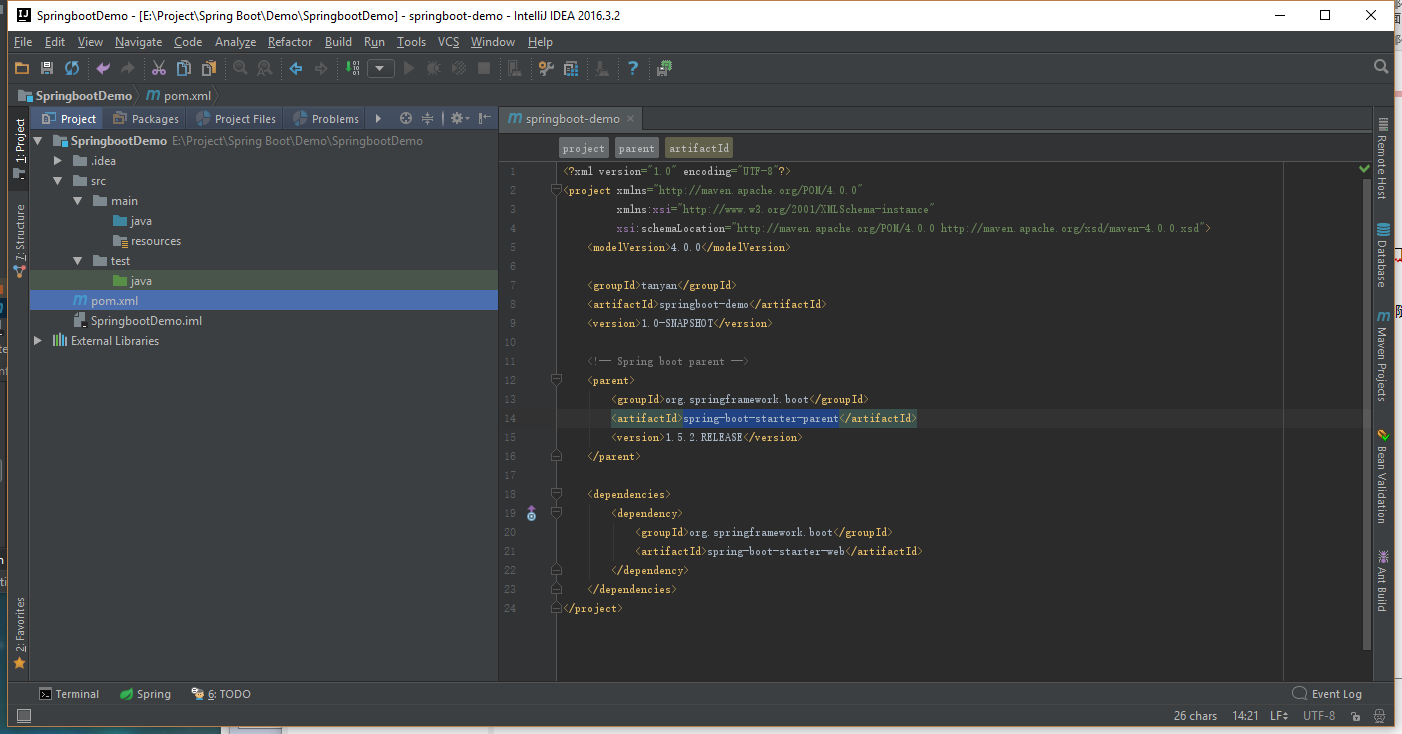This screenshot has height=734, width=1402.
Task: Open the Spring tool window
Action: tap(145, 694)
